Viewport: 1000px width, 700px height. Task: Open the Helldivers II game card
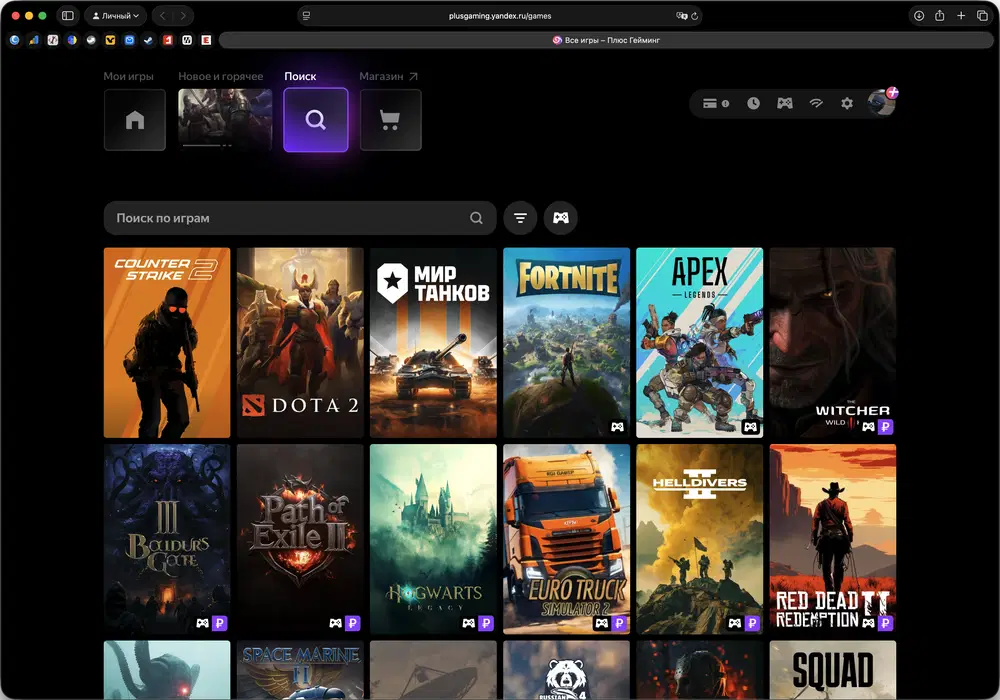click(x=700, y=539)
